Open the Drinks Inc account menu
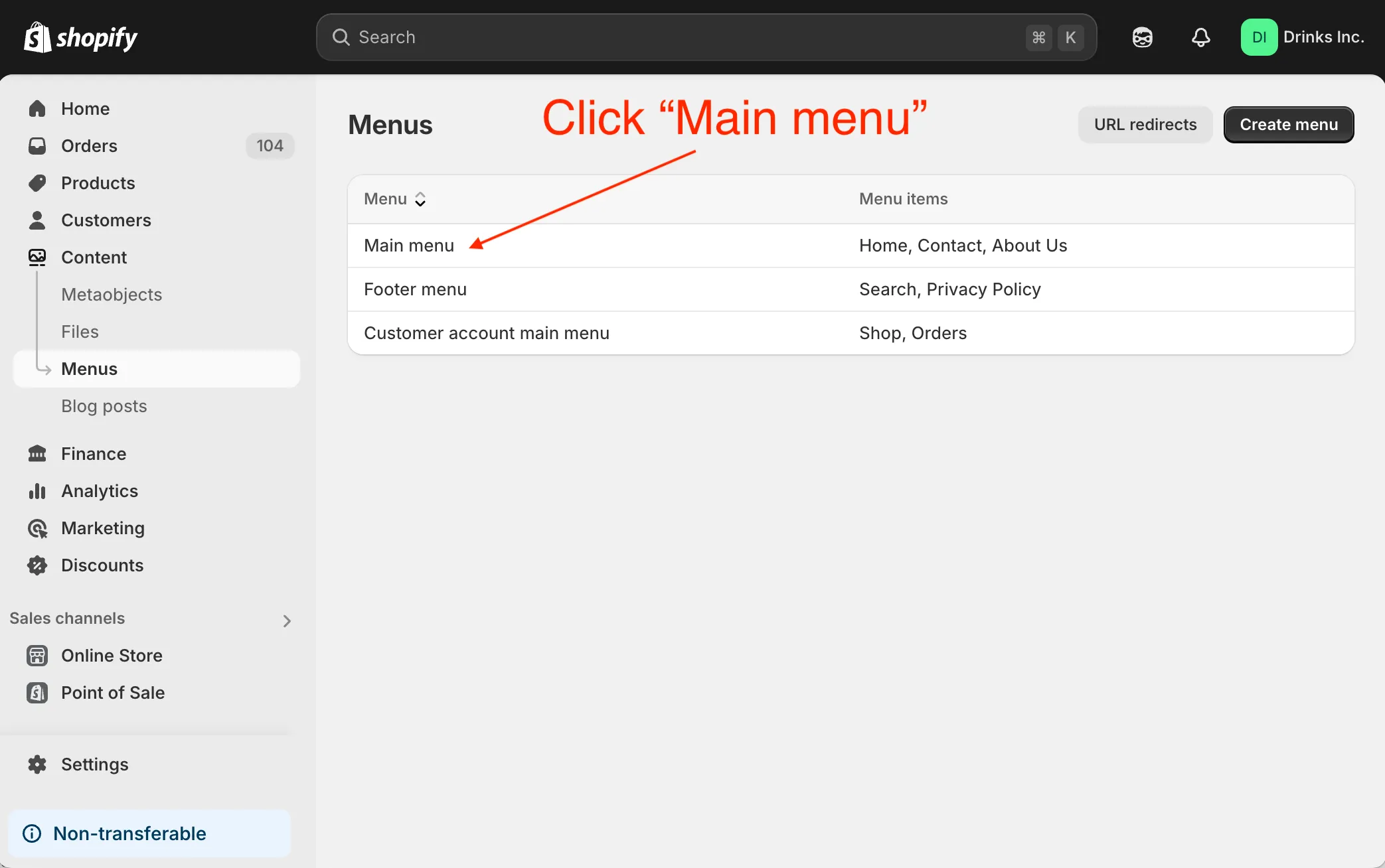The image size is (1385, 868). (x=1303, y=37)
